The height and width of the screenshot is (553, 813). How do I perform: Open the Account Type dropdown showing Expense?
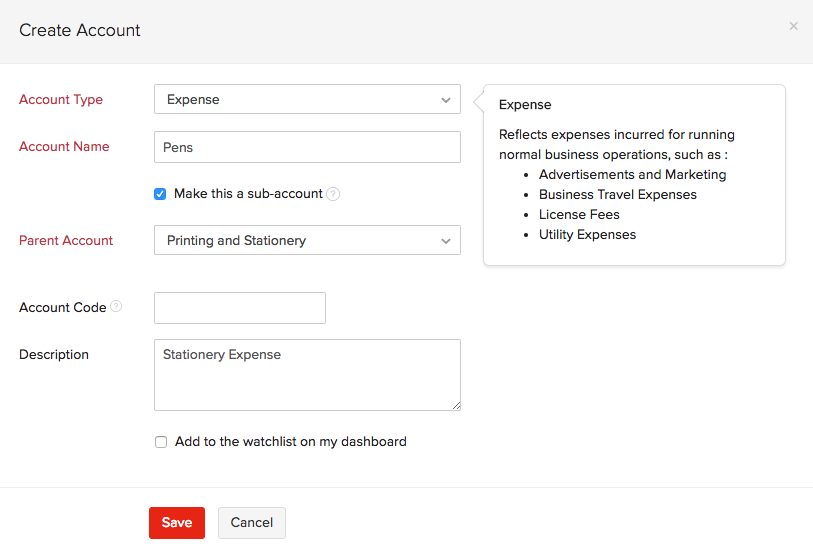point(307,99)
